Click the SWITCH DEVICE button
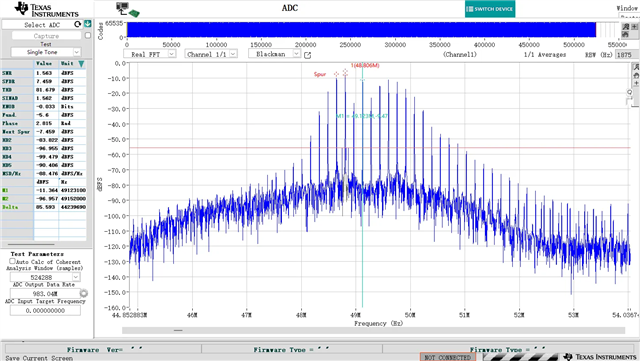 point(490,9)
